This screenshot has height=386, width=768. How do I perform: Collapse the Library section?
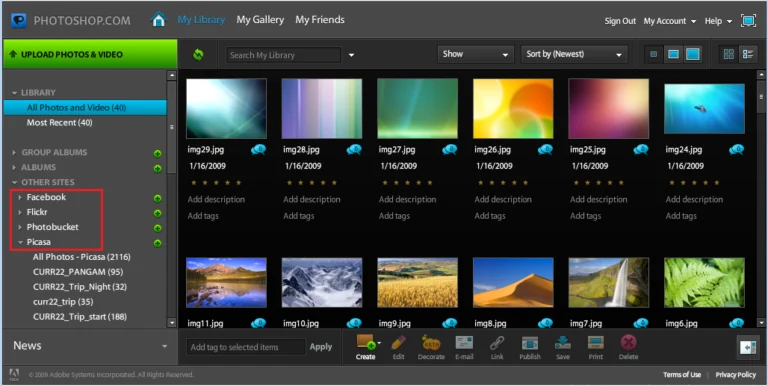(15, 93)
